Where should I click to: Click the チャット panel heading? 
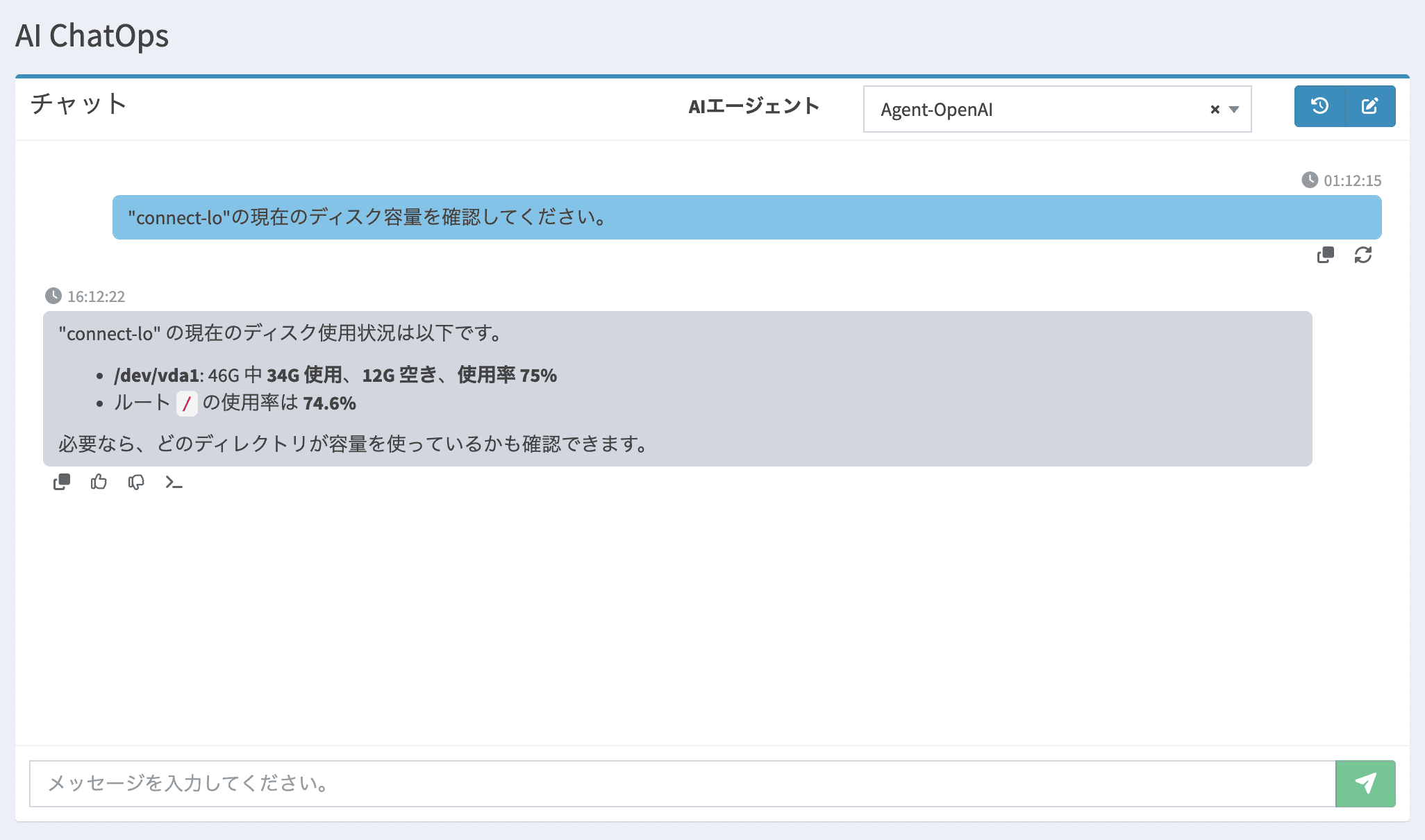tap(78, 103)
